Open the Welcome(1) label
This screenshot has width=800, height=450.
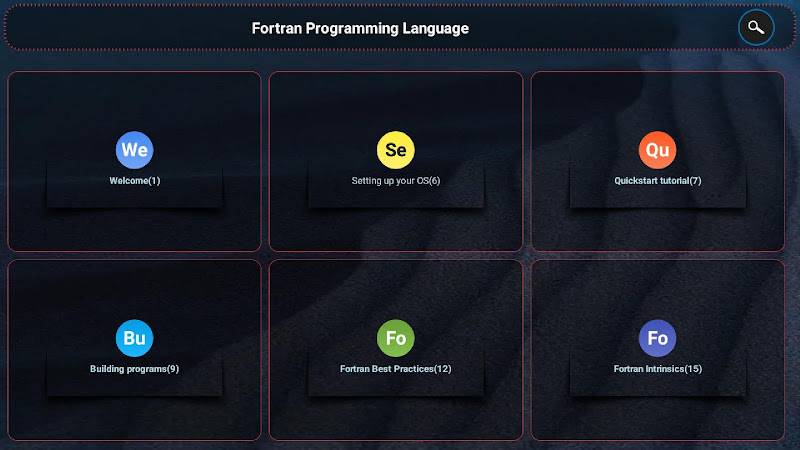click(135, 181)
